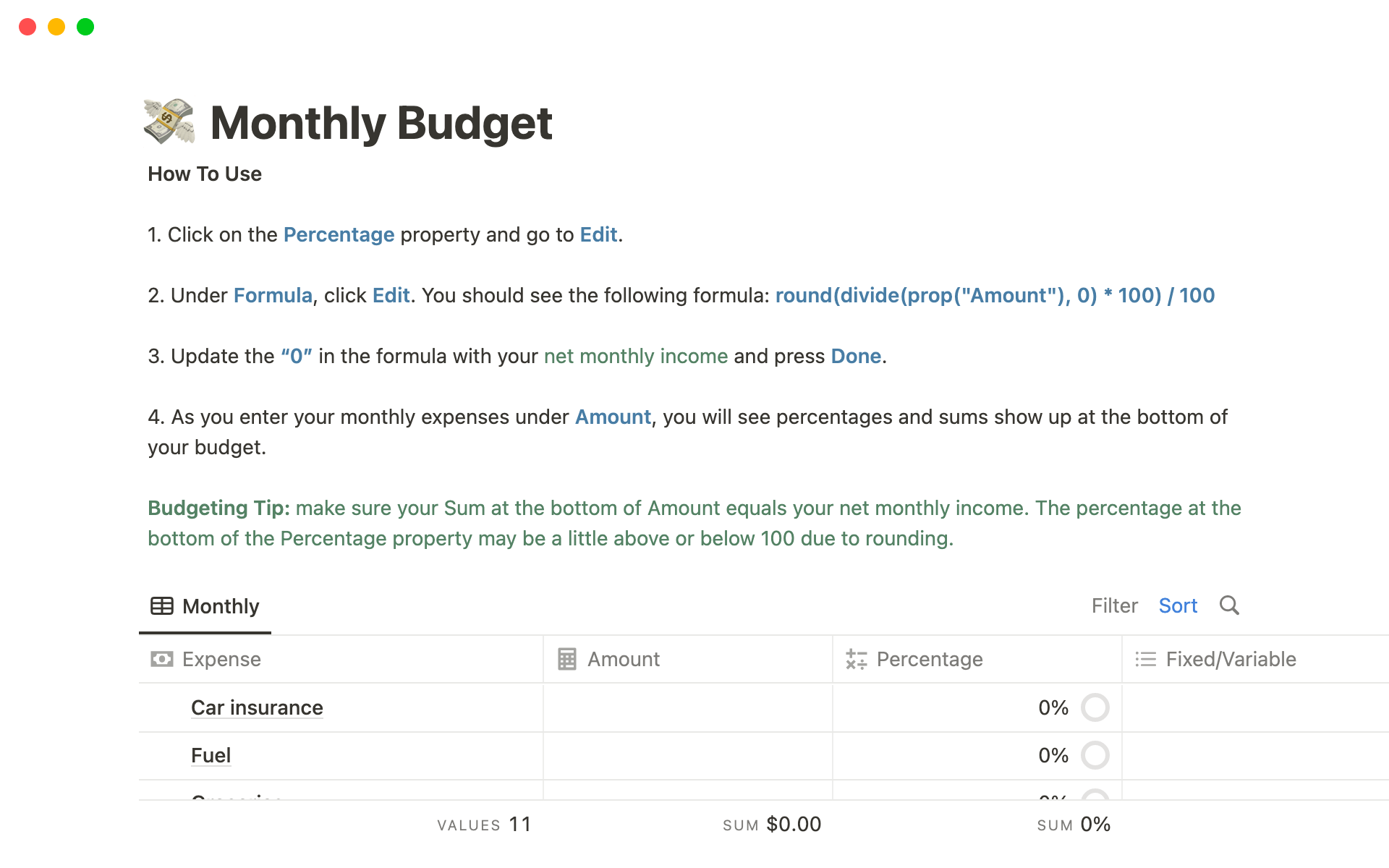Click the Monthly Budget page title
The width and height of the screenshot is (1389, 868).
pyautogui.click(x=381, y=123)
